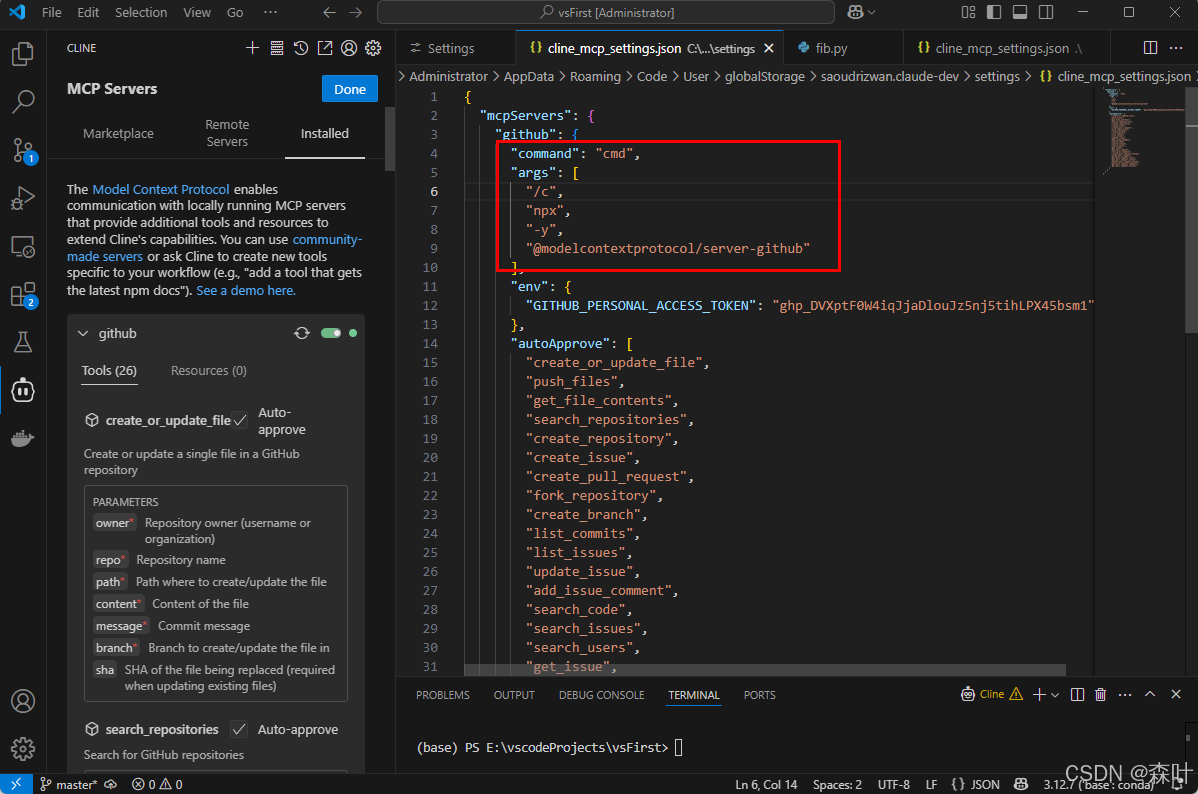Toggle the bottom panel layout icon

pyautogui.click(x=1020, y=12)
